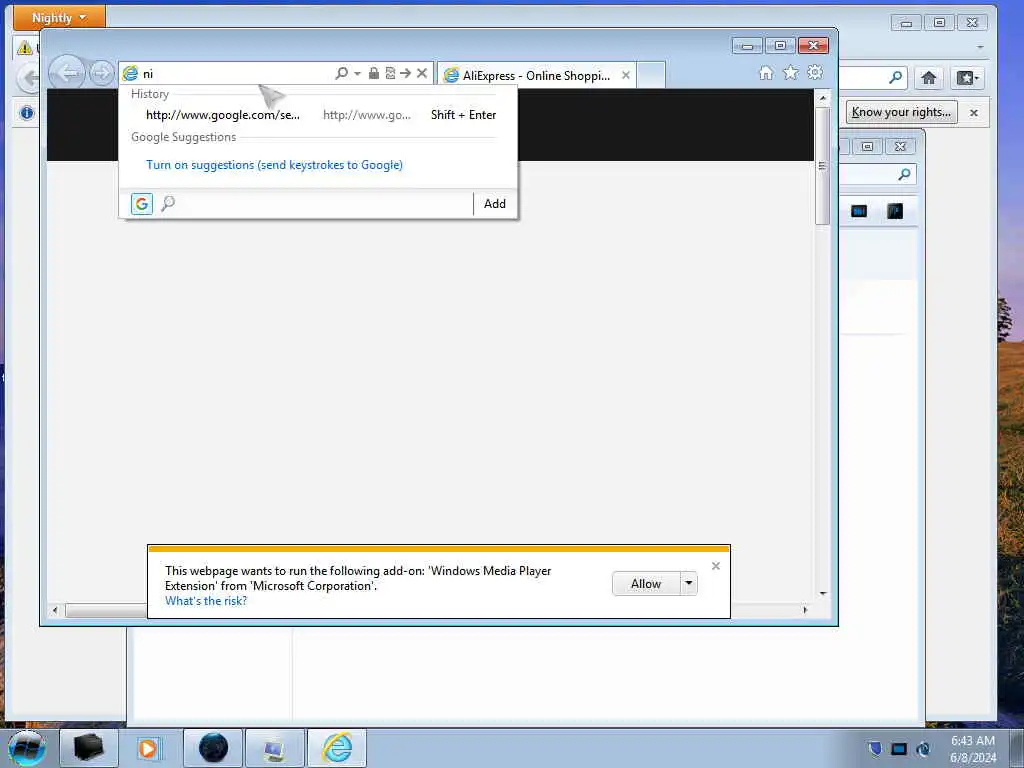Click the search magnifier in IE address bar
Screen dimensions: 1024x768
[x=341, y=73]
